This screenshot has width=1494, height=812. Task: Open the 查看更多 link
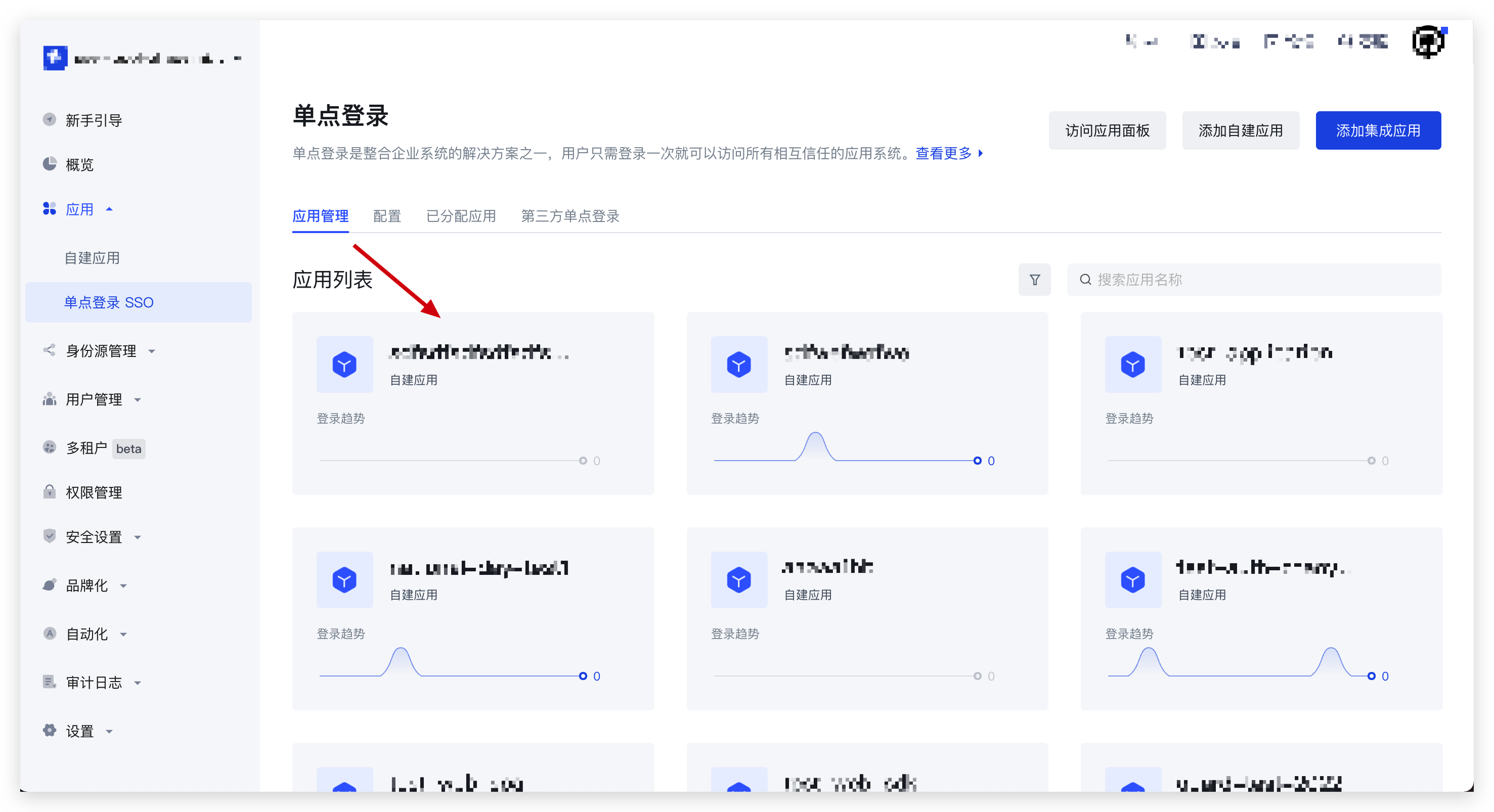pos(943,153)
